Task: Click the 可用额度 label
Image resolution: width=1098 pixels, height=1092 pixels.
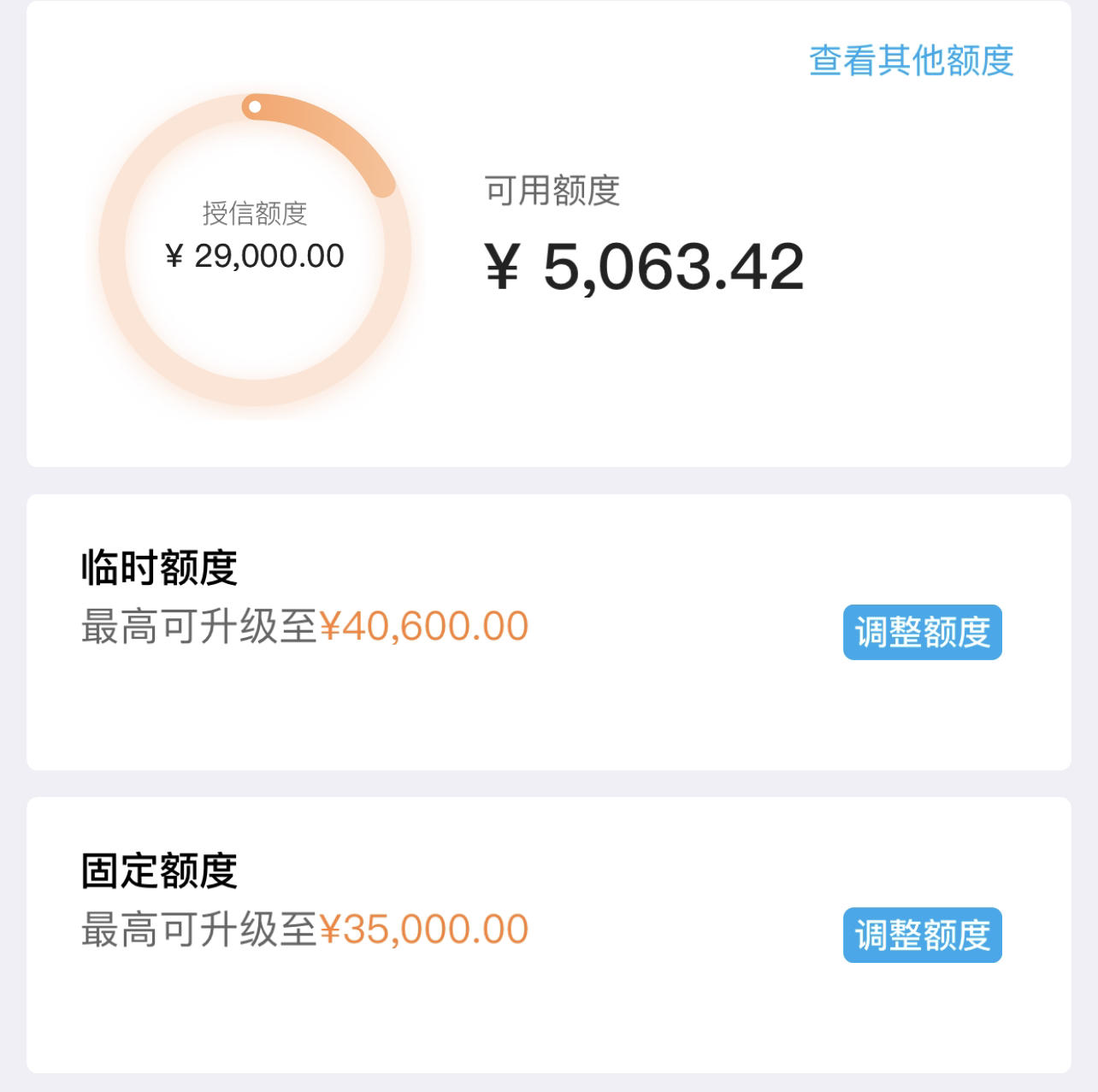Action: [552, 190]
